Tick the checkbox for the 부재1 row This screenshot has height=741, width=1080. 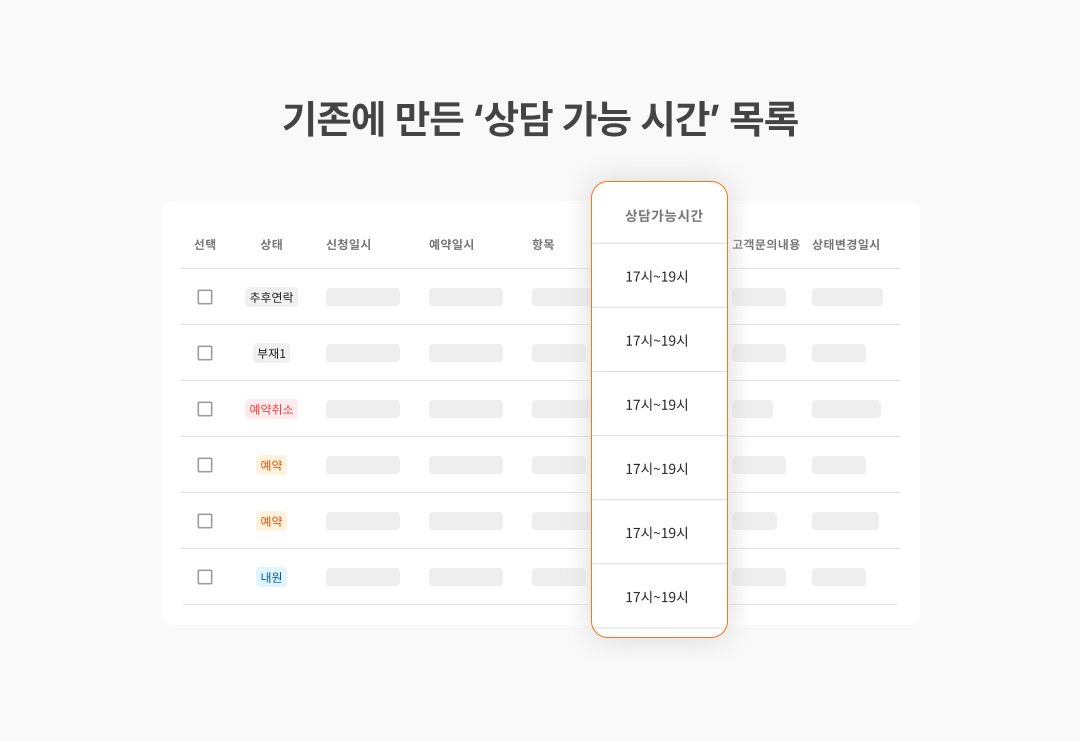point(205,353)
